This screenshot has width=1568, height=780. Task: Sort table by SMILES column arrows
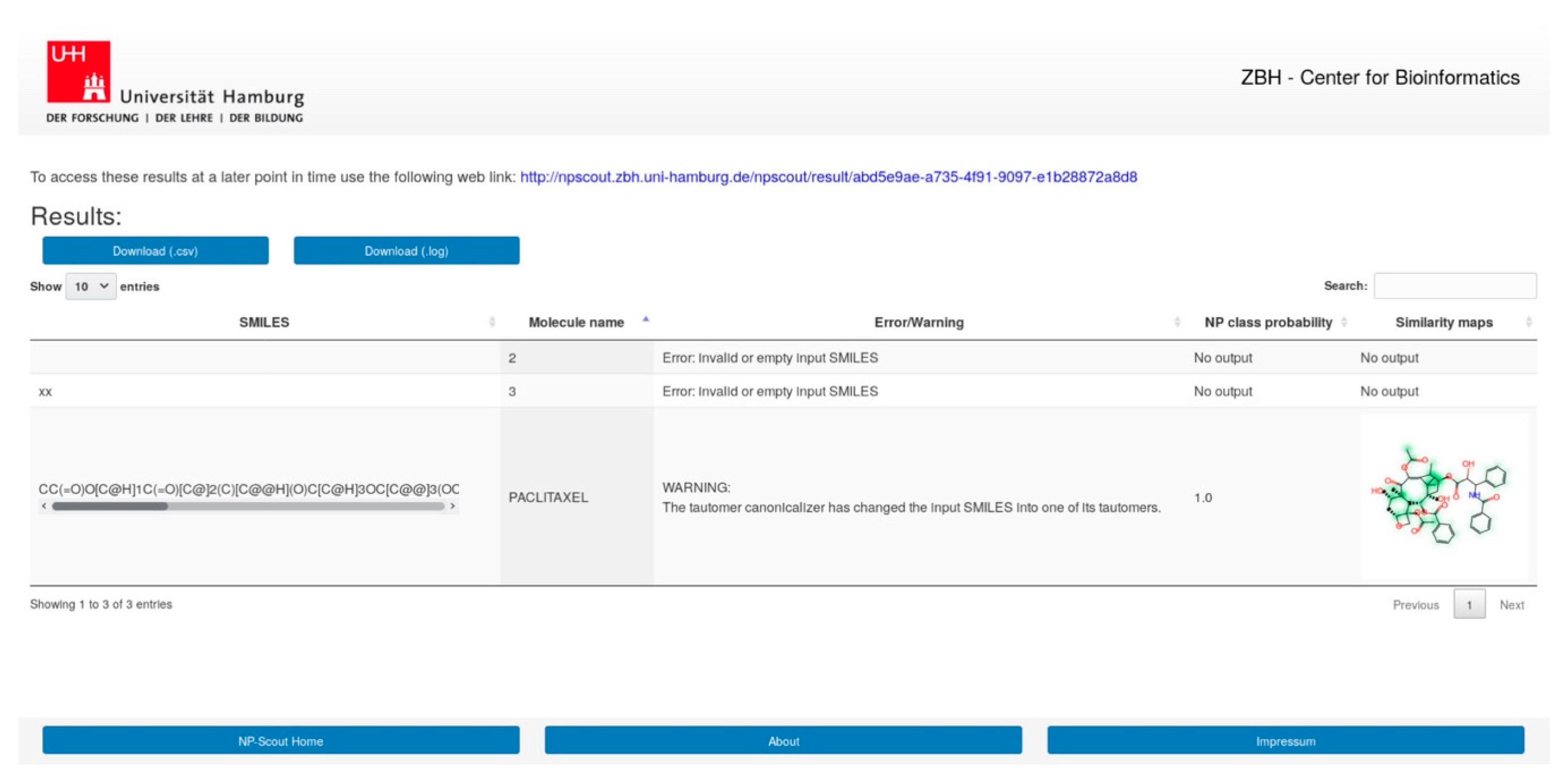(x=492, y=322)
